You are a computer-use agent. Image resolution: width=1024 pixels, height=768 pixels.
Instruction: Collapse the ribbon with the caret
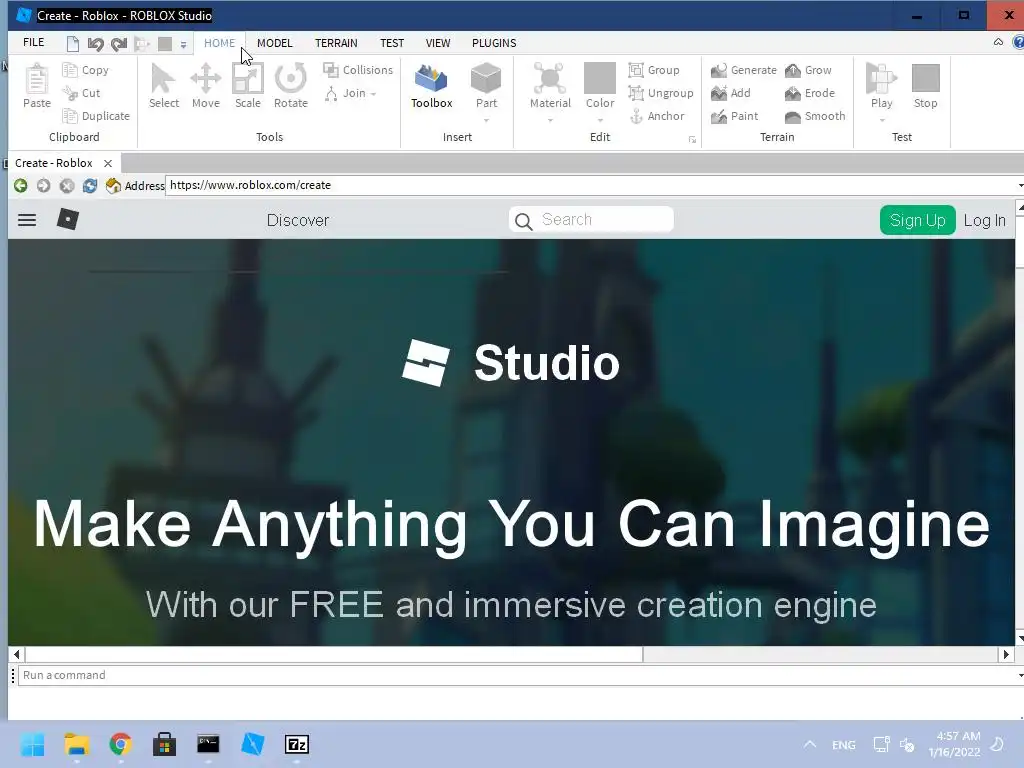[998, 42]
